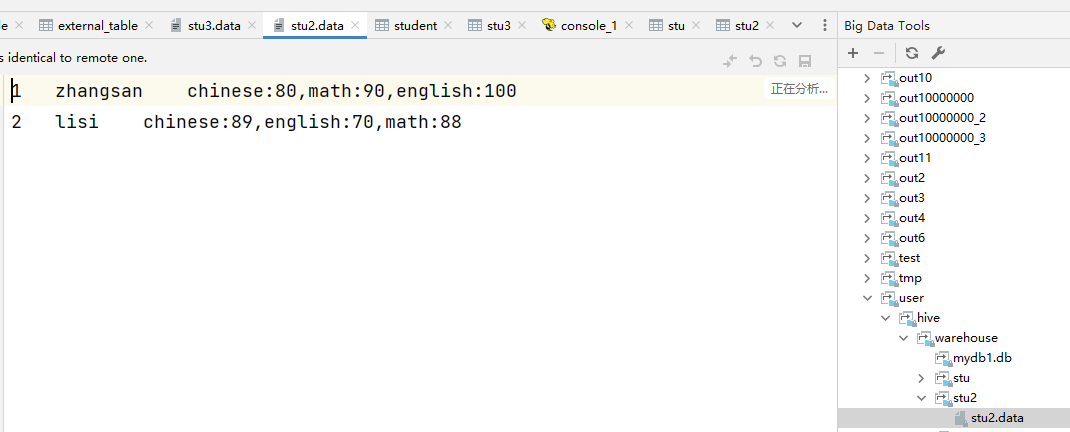Close the stu2.data tab
The image size is (1070, 432).
355,25
